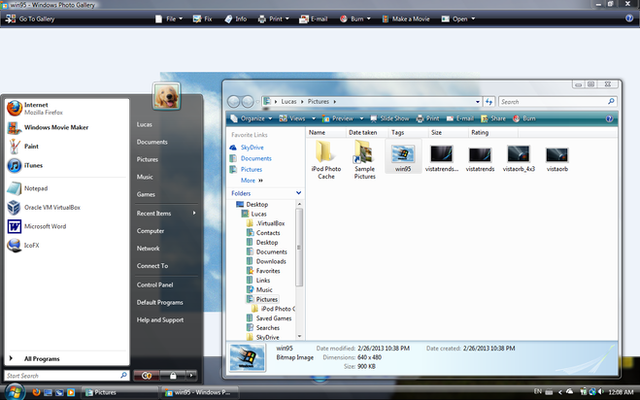Open Firefox from the Quick Launch bar
The width and height of the screenshot is (640, 400).
[36, 392]
